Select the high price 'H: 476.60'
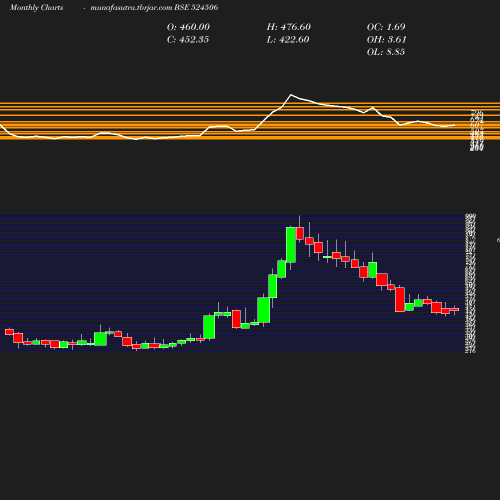Screen dimensions: 500x500 (x=289, y=27)
